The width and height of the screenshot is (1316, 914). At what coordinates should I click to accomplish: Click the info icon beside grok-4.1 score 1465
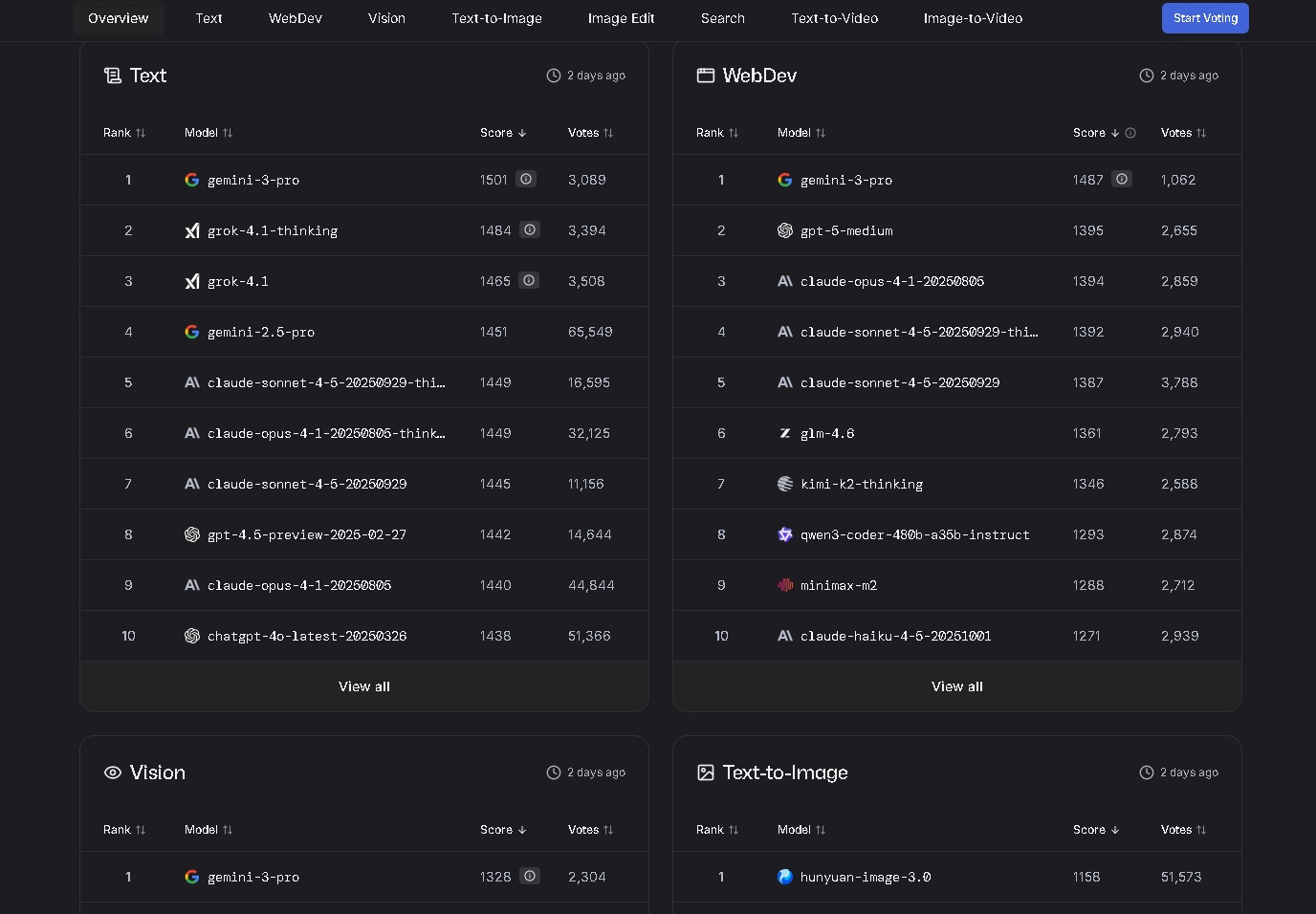click(529, 280)
